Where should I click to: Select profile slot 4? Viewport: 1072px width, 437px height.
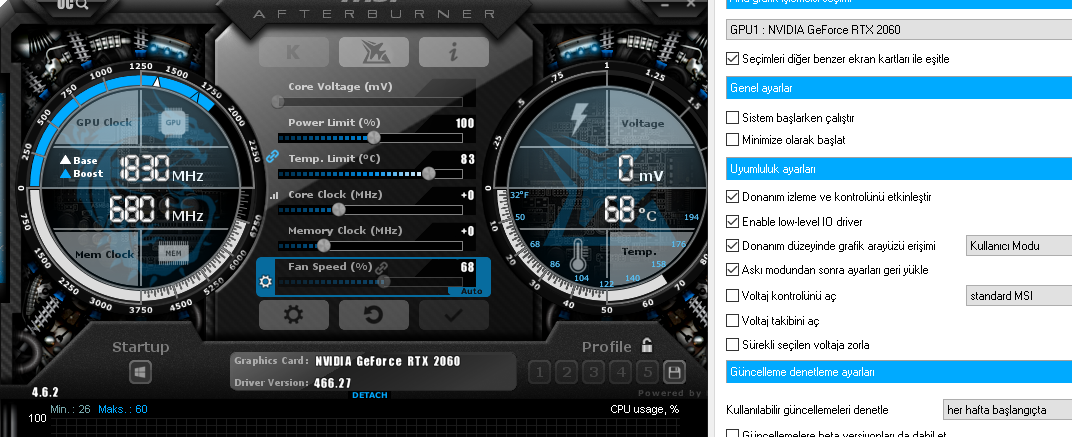[621, 373]
